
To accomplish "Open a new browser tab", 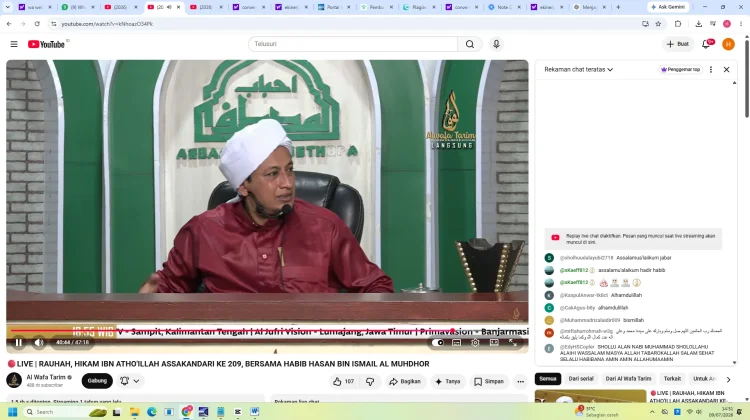I will pos(618,7).
